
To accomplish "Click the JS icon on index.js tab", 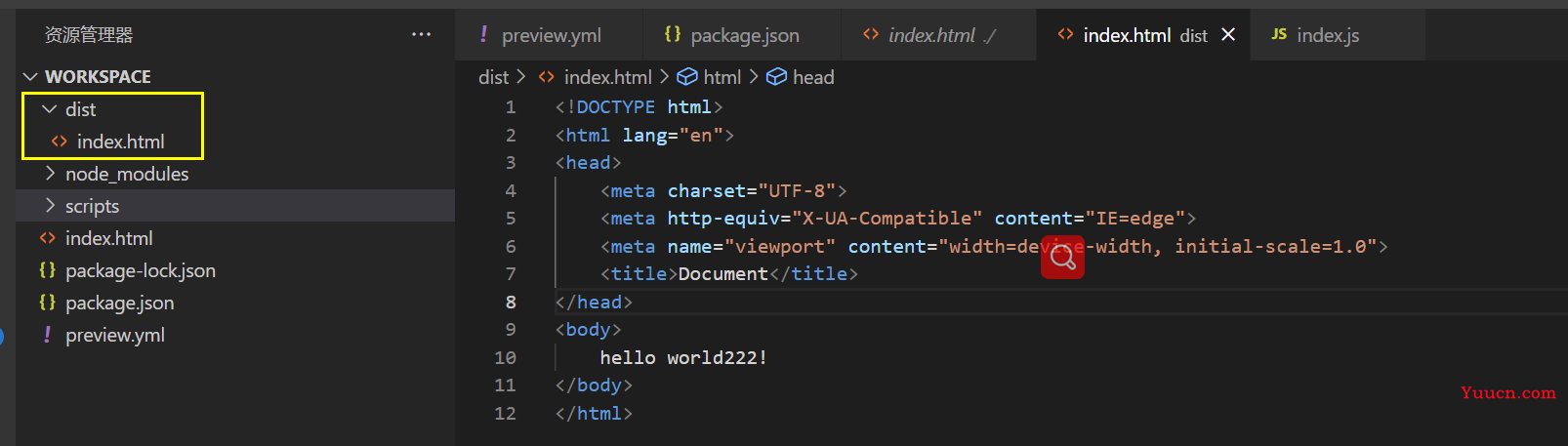I will point(1279,34).
